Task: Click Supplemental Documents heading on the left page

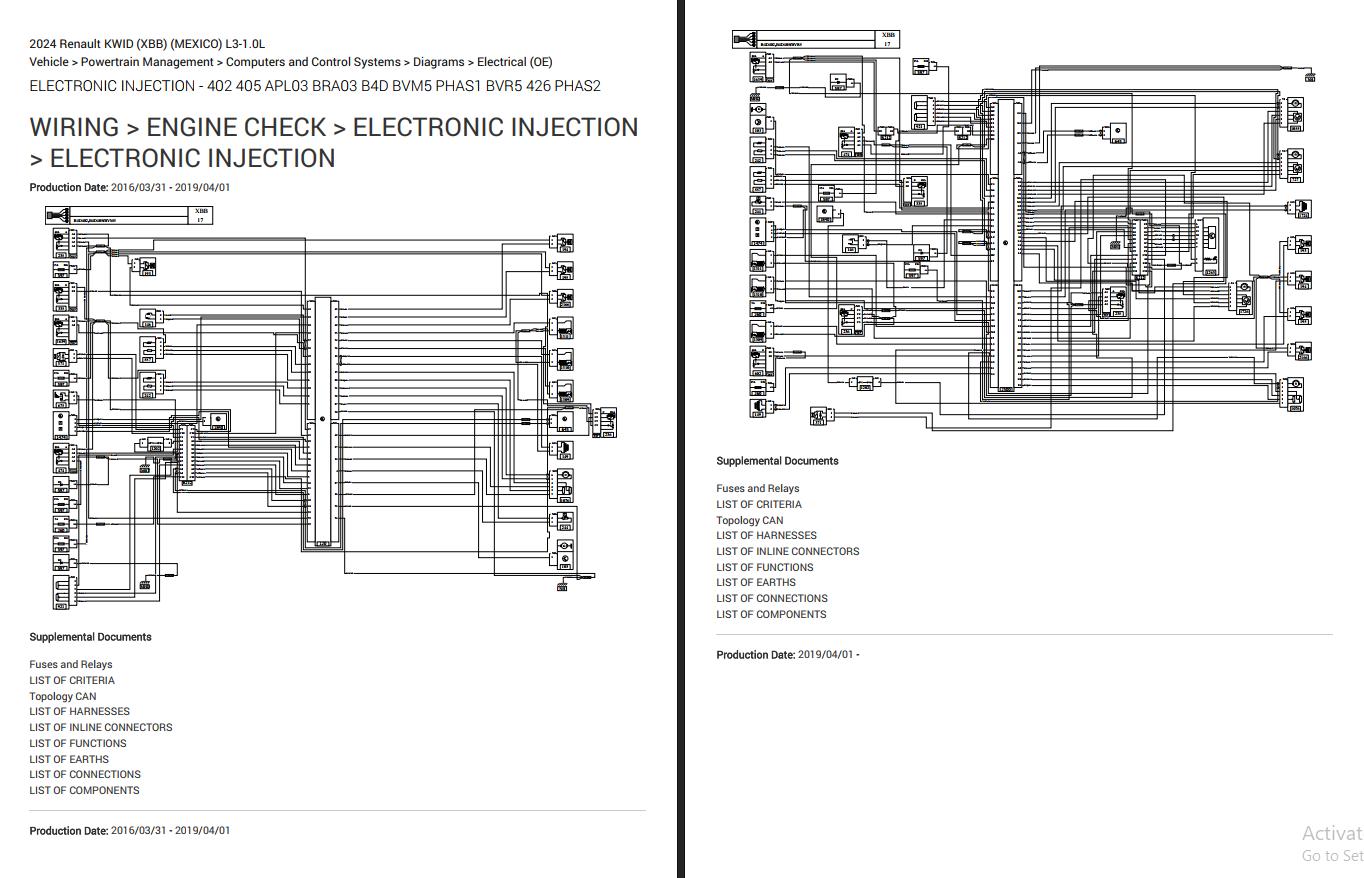Action: (90, 637)
